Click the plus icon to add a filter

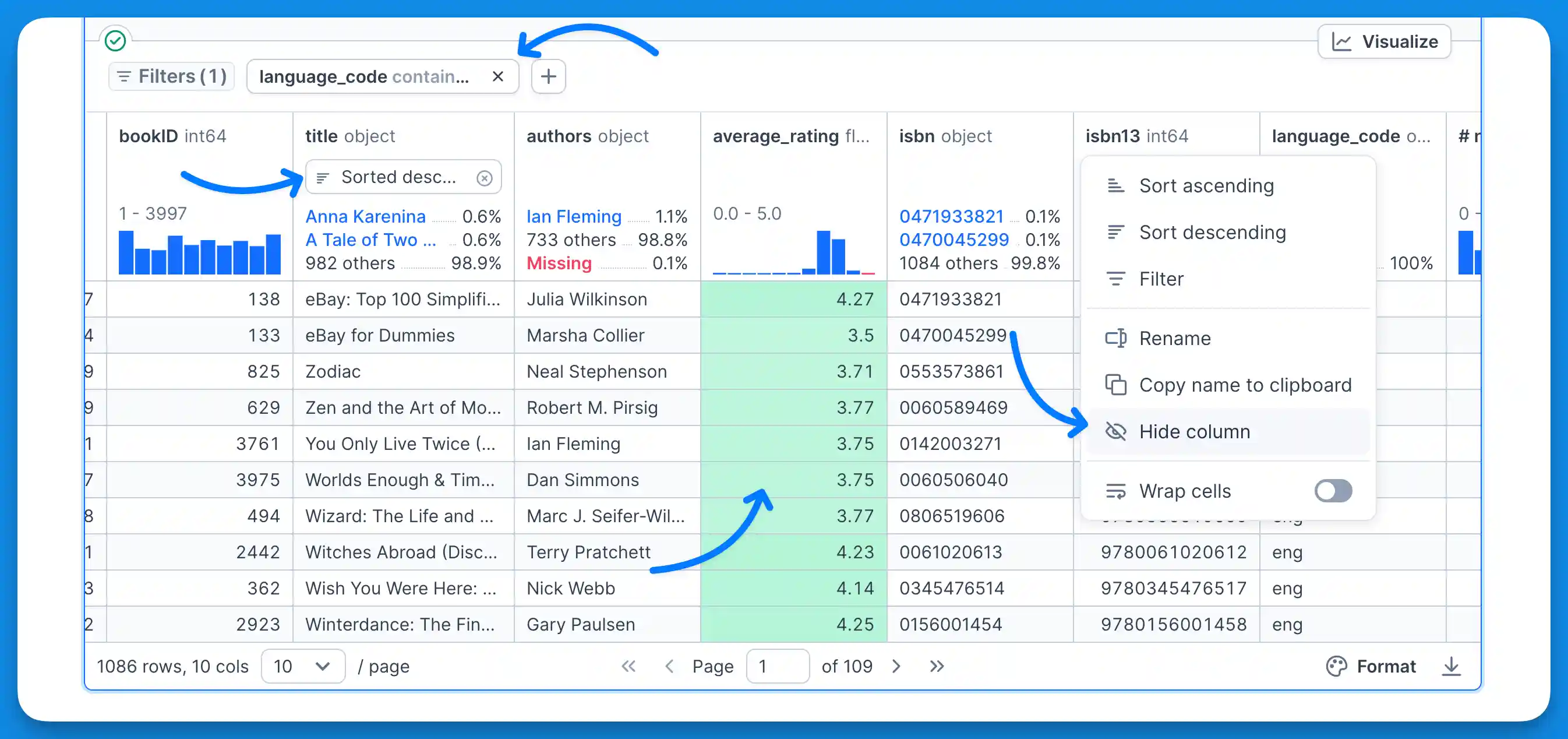[x=548, y=77]
